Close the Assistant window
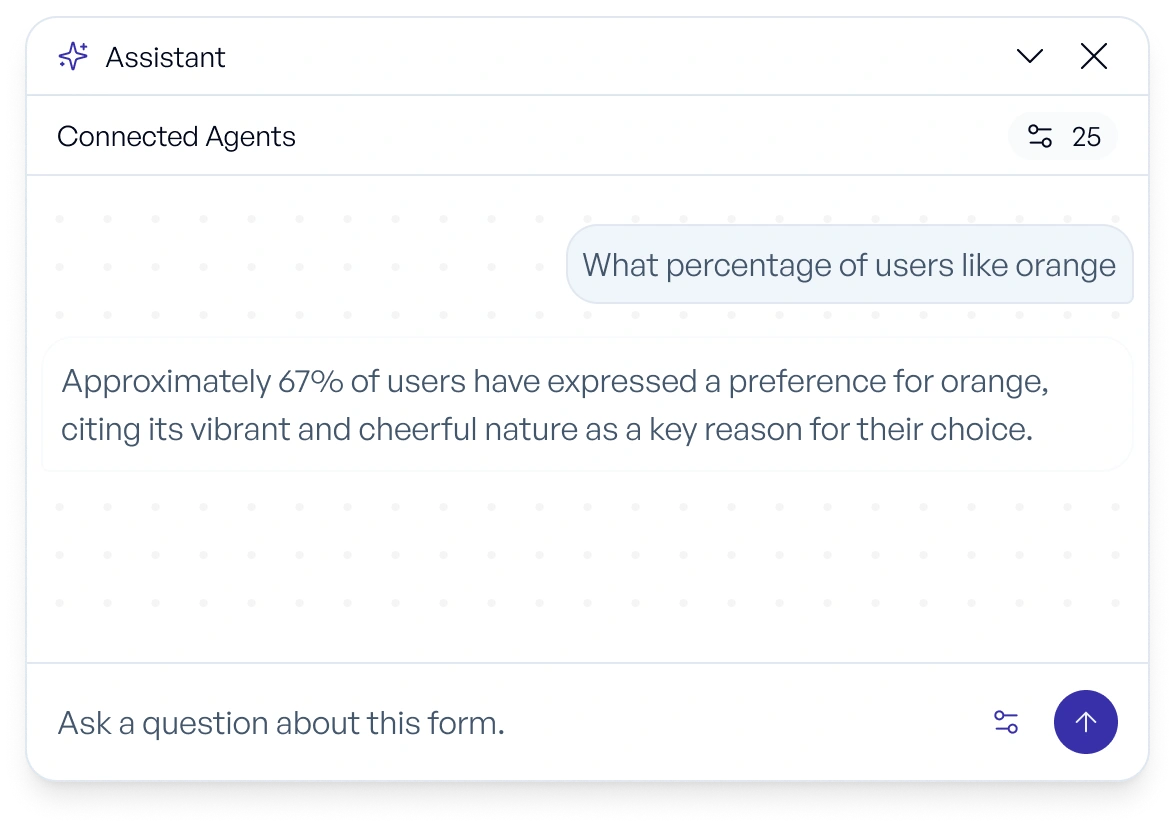This screenshot has height=826, width=1174. point(1094,56)
